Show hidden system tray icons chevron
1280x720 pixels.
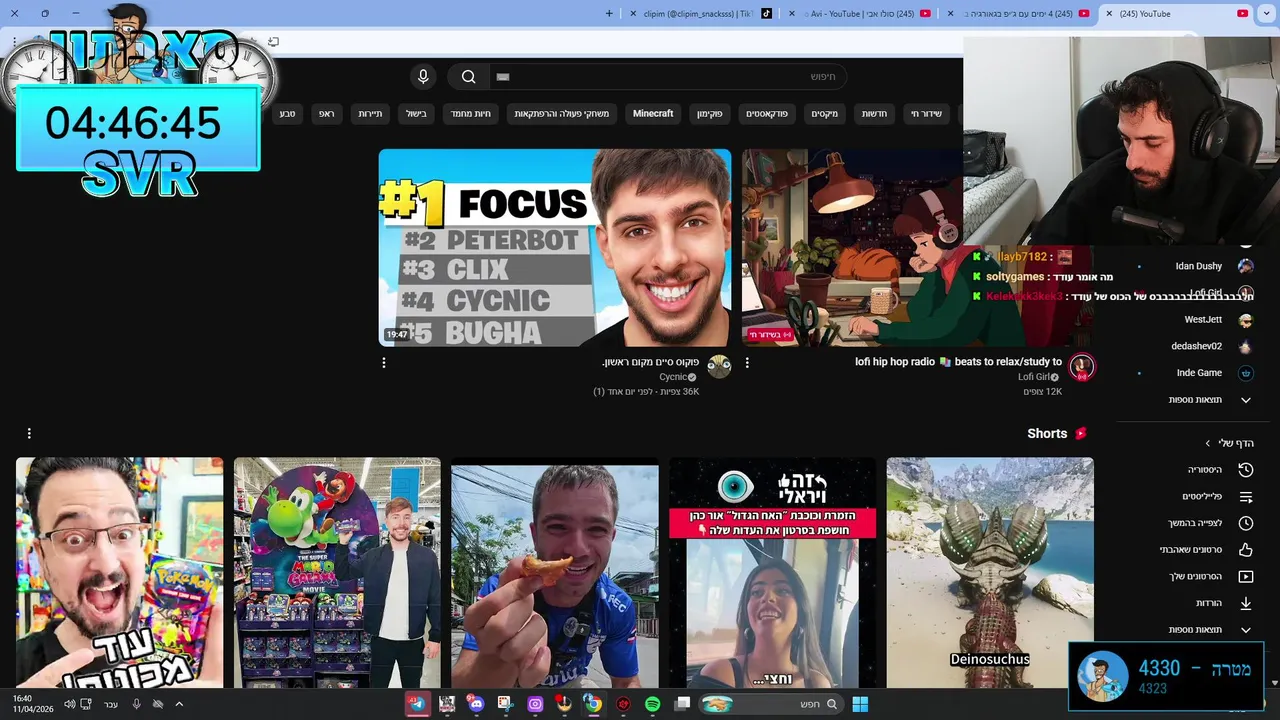[179, 704]
